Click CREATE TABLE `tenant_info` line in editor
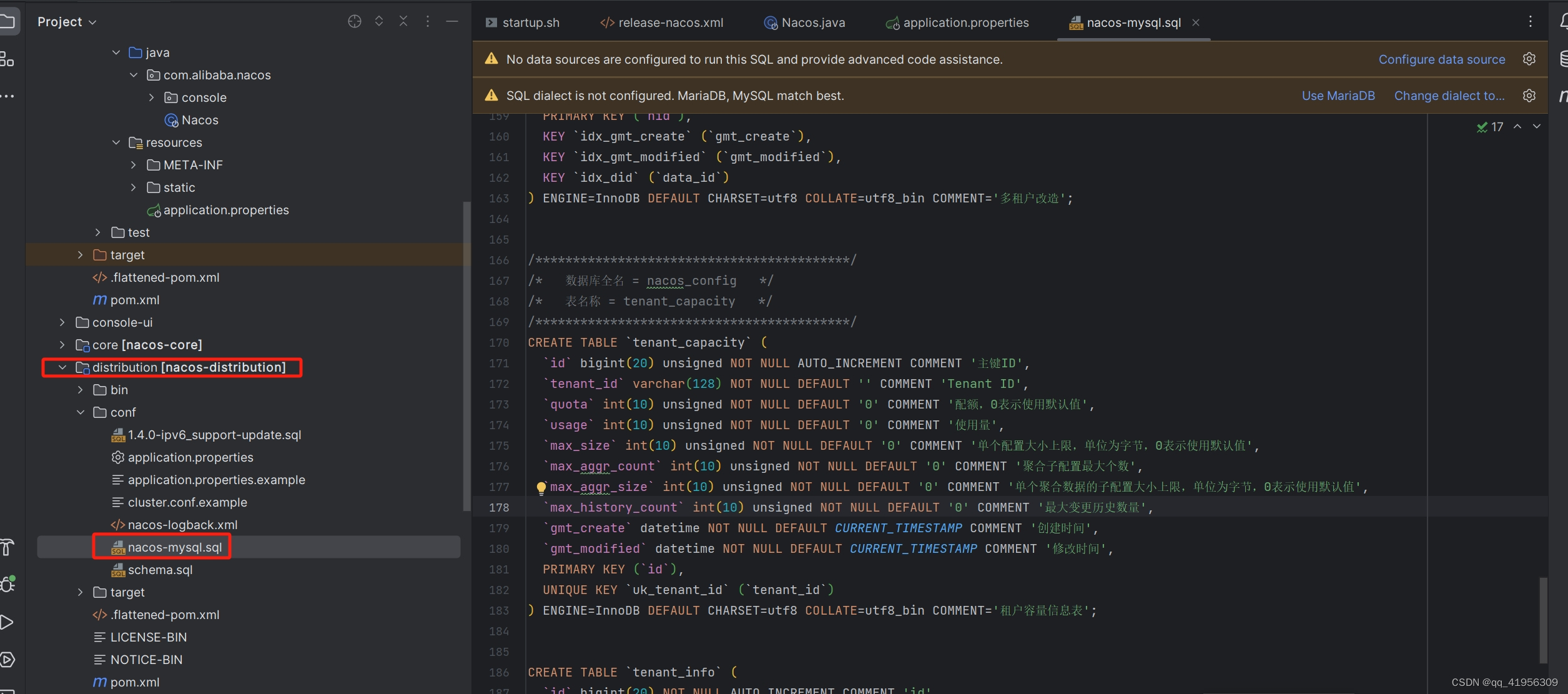 point(633,673)
